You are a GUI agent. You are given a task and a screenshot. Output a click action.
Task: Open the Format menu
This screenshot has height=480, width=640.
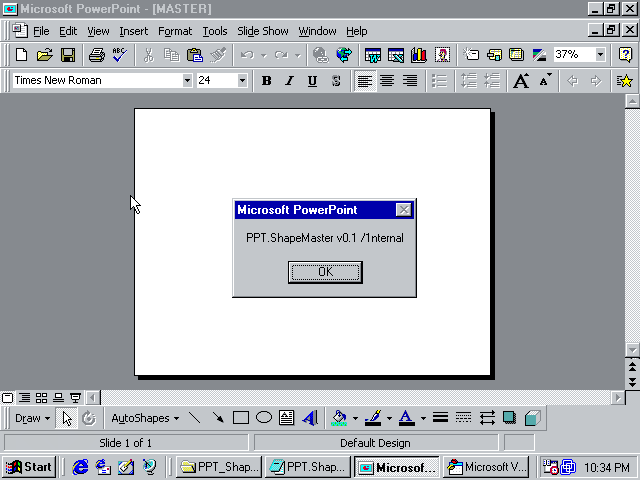click(175, 31)
